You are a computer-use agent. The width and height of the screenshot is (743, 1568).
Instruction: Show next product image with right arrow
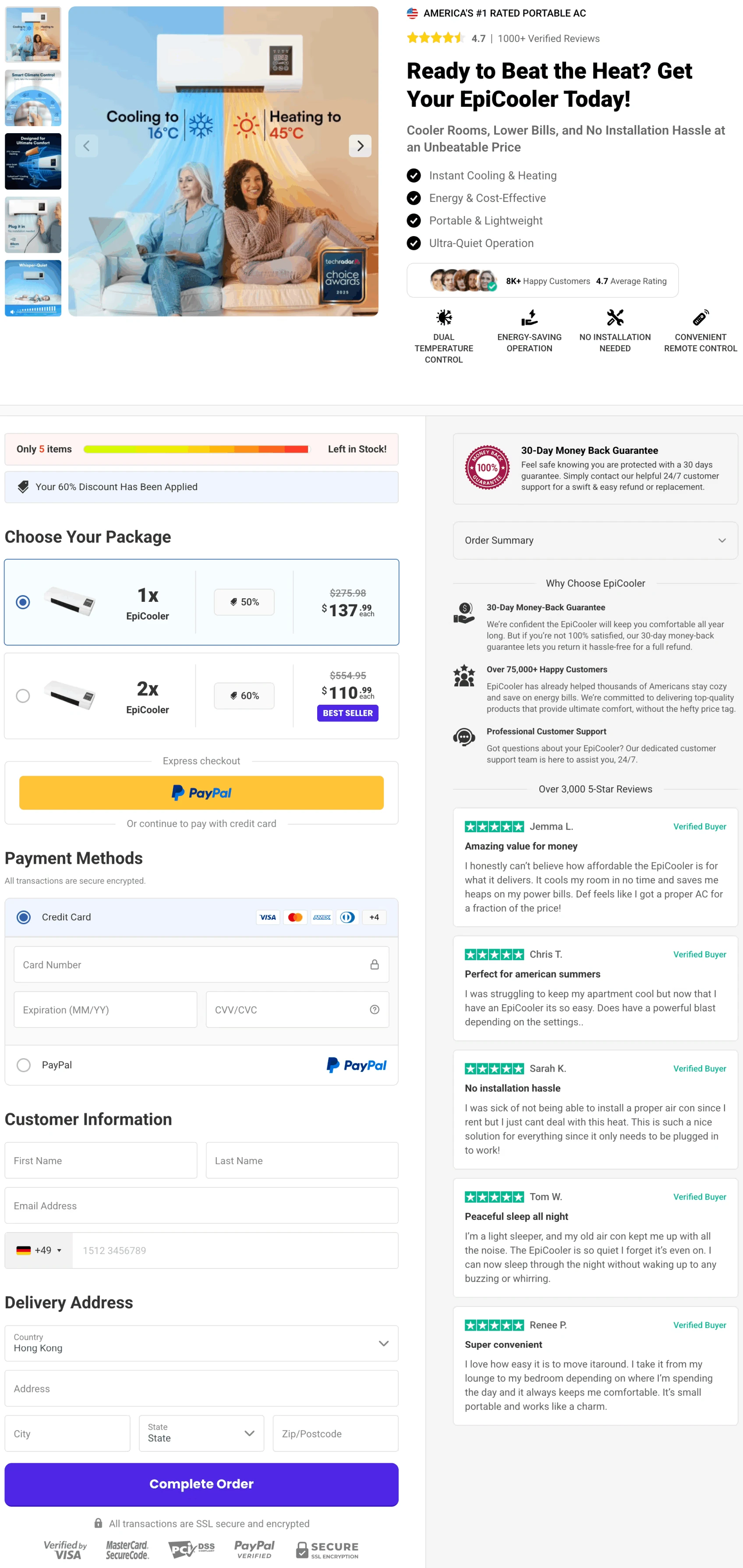(x=360, y=146)
